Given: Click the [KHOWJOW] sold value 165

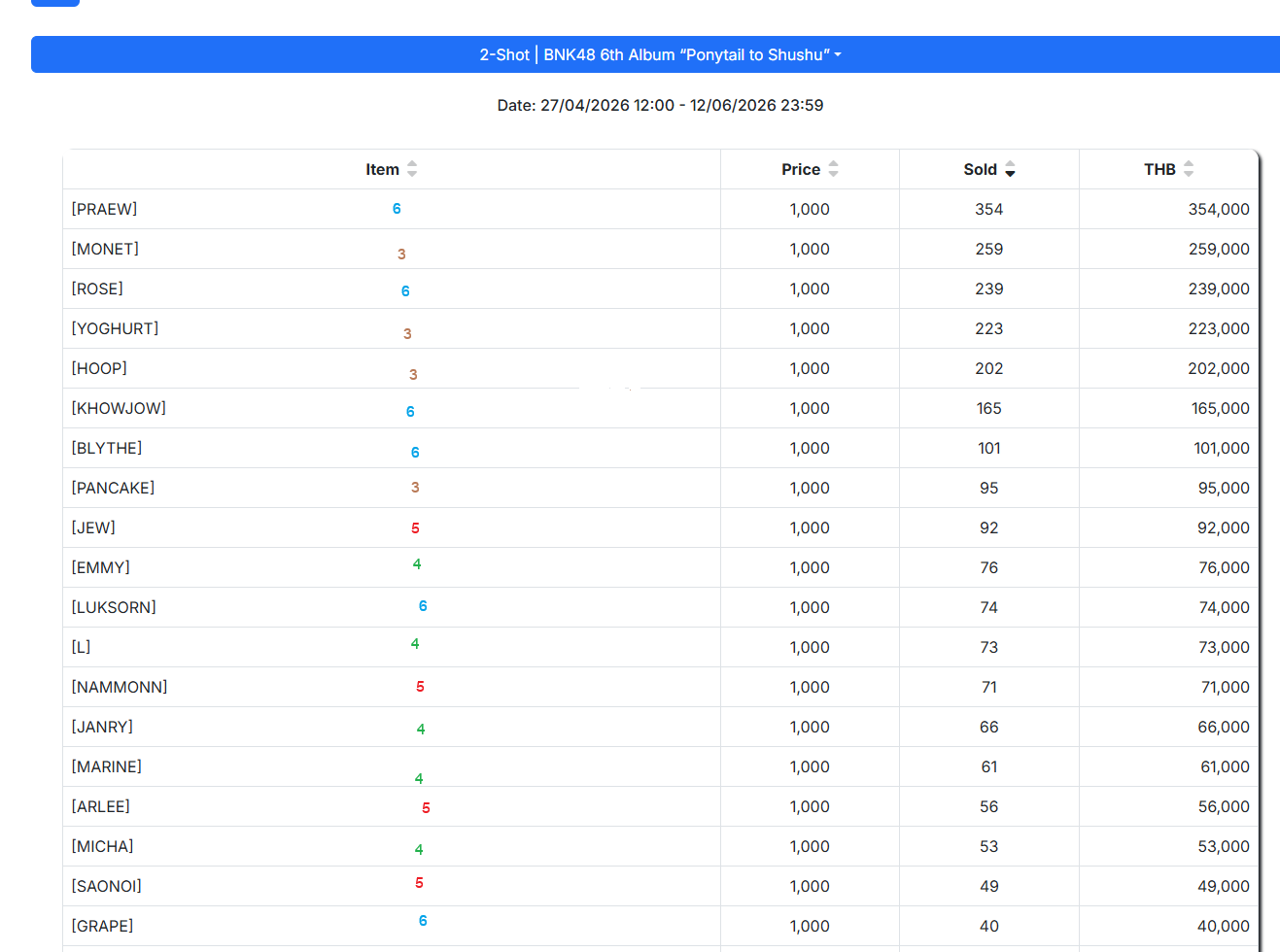Looking at the screenshot, I should point(988,408).
